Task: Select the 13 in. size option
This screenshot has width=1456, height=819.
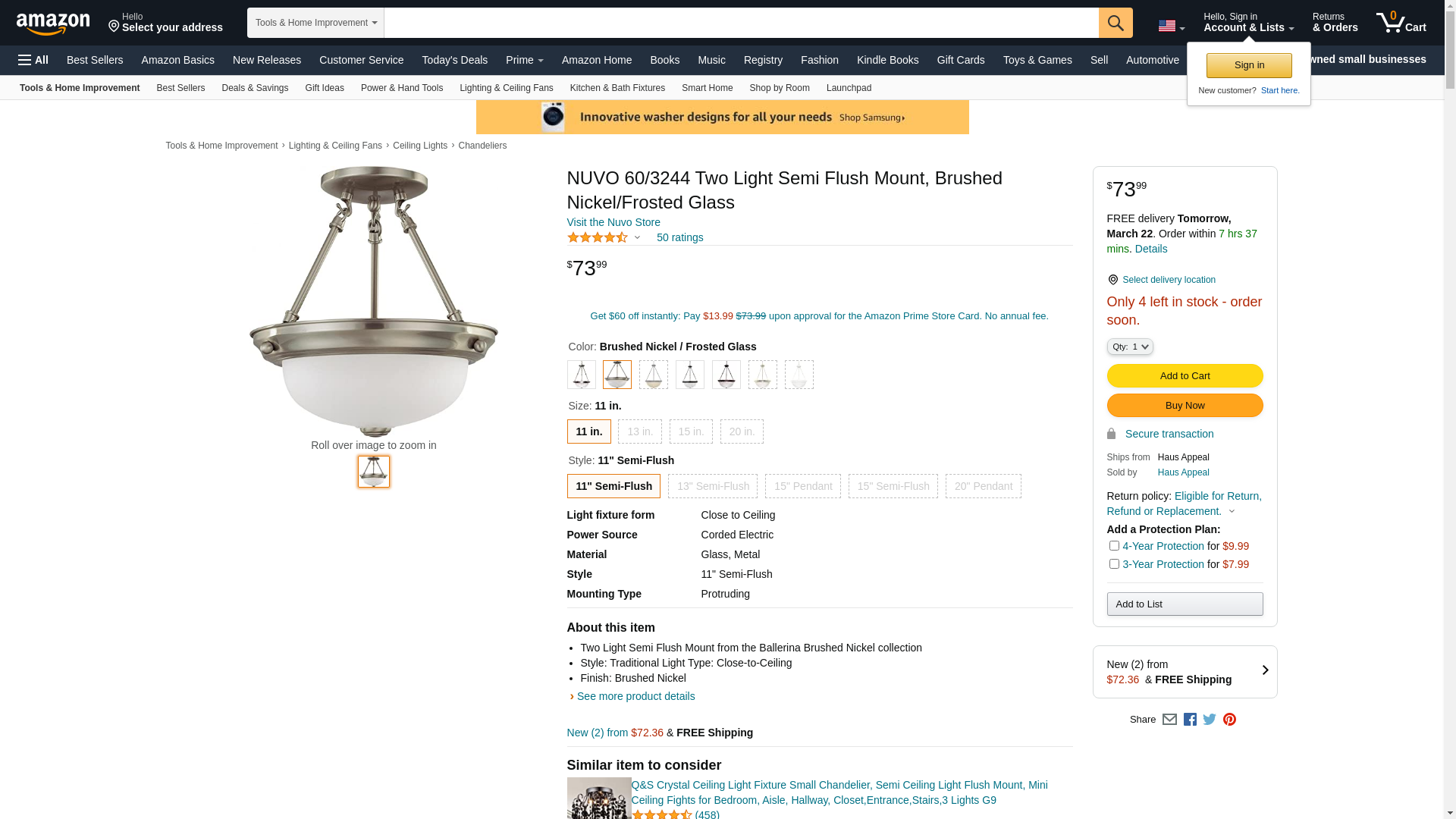Action: pos(639,431)
